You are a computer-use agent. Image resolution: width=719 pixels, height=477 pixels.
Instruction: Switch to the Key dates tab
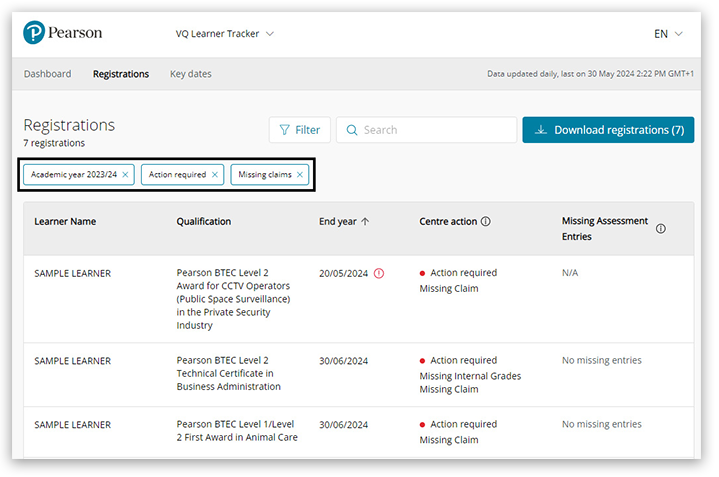pyautogui.click(x=190, y=74)
